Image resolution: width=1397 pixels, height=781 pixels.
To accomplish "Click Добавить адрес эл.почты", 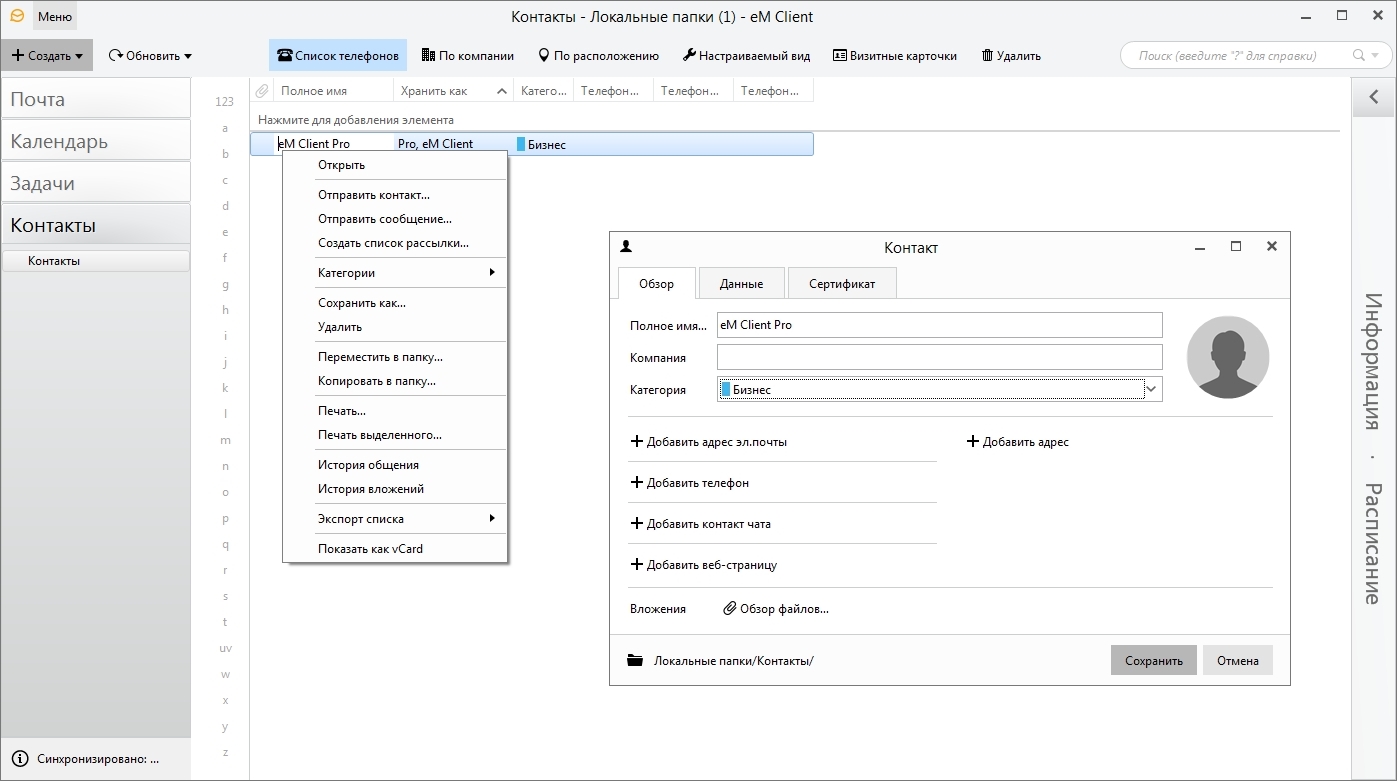I will point(709,442).
